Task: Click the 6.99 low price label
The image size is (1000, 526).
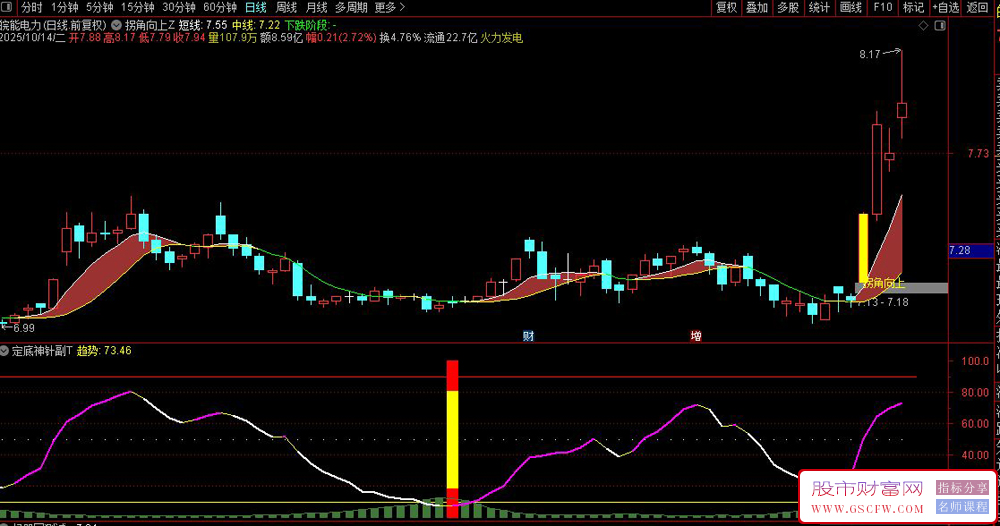Action: [x=24, y=328]
